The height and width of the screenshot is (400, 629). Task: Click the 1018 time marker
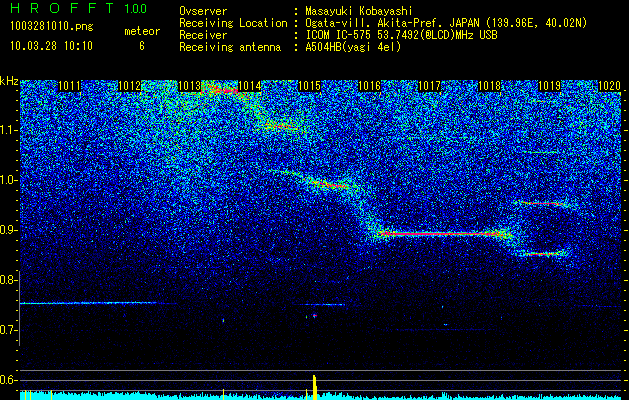tap(490, 86)
